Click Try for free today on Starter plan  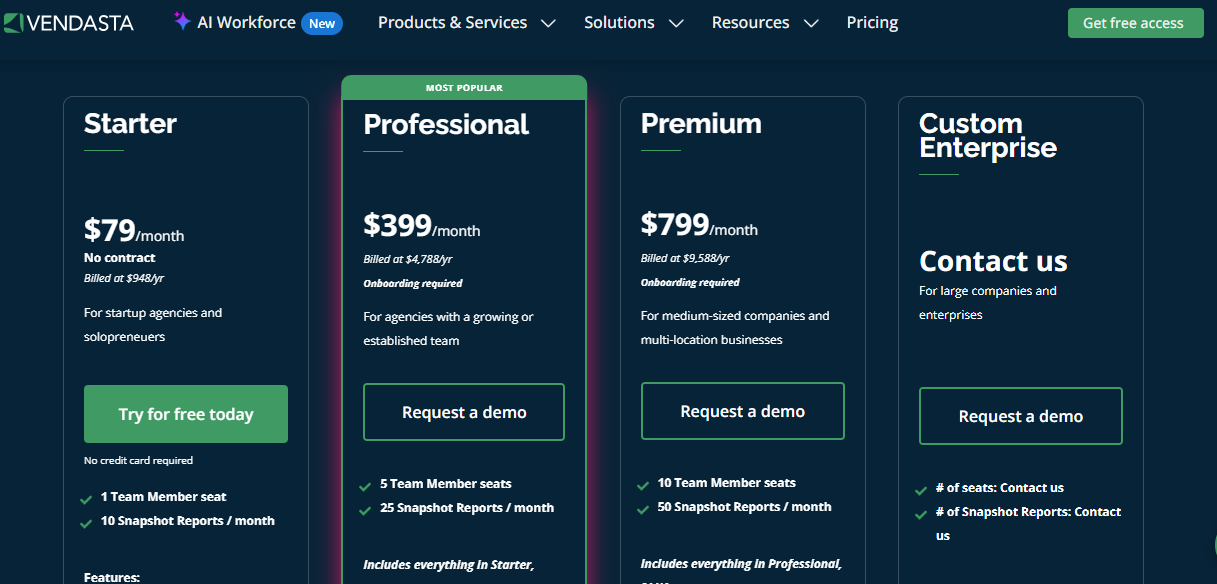(x=185, y=413)
